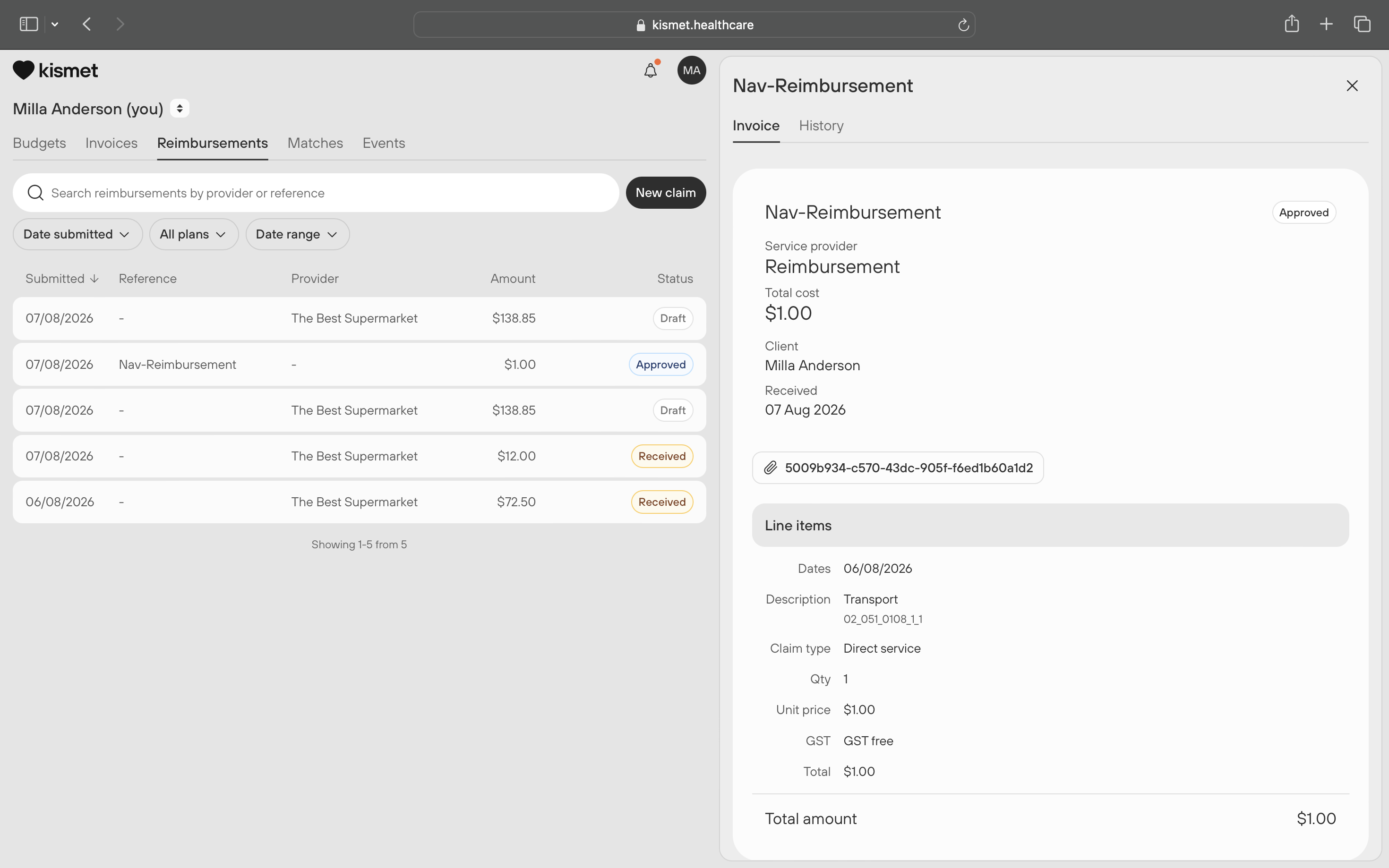Open the sidebar options chevron
Viewport: 1389px width, 868px height.
coord(55,24)
